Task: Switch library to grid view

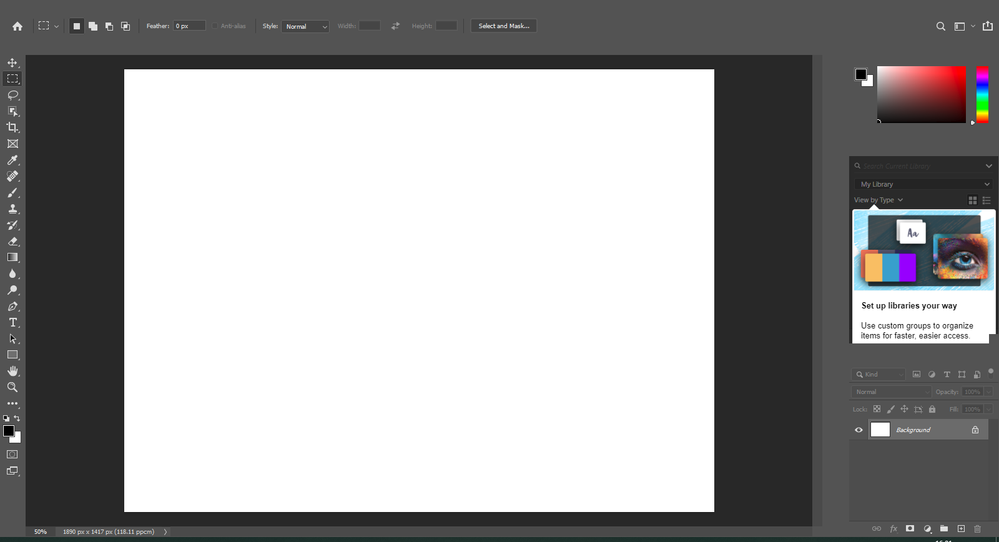Action: coord(972,200)
